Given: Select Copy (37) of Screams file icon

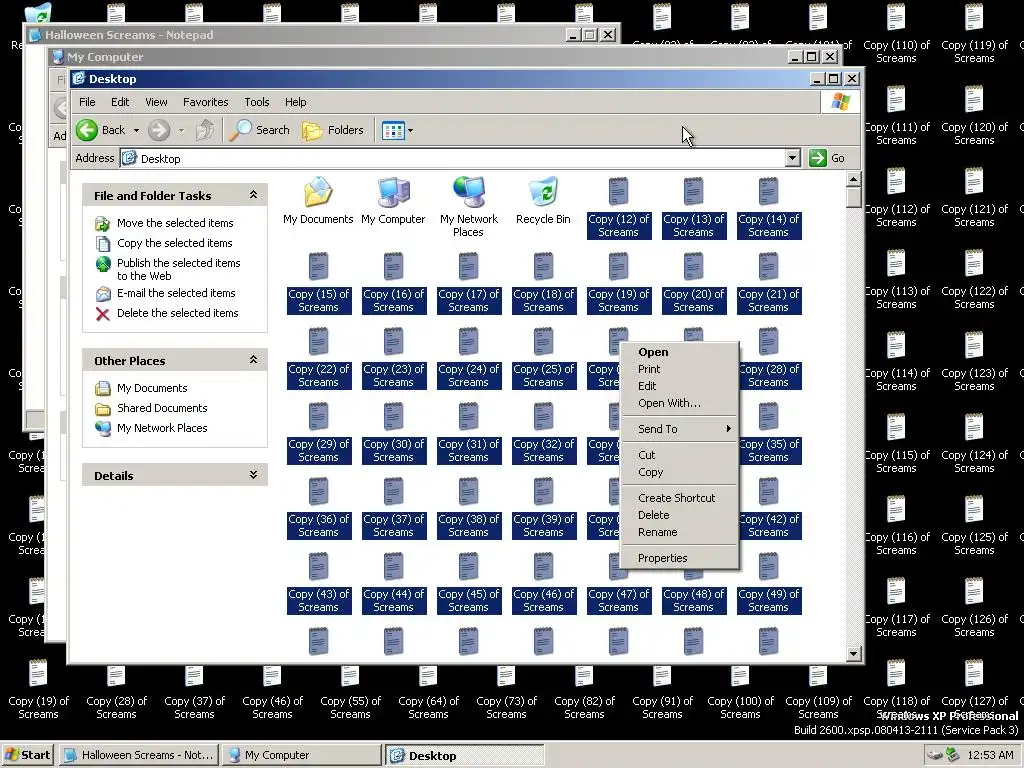Looking at the screenshot, I should [x=393, y=492].
